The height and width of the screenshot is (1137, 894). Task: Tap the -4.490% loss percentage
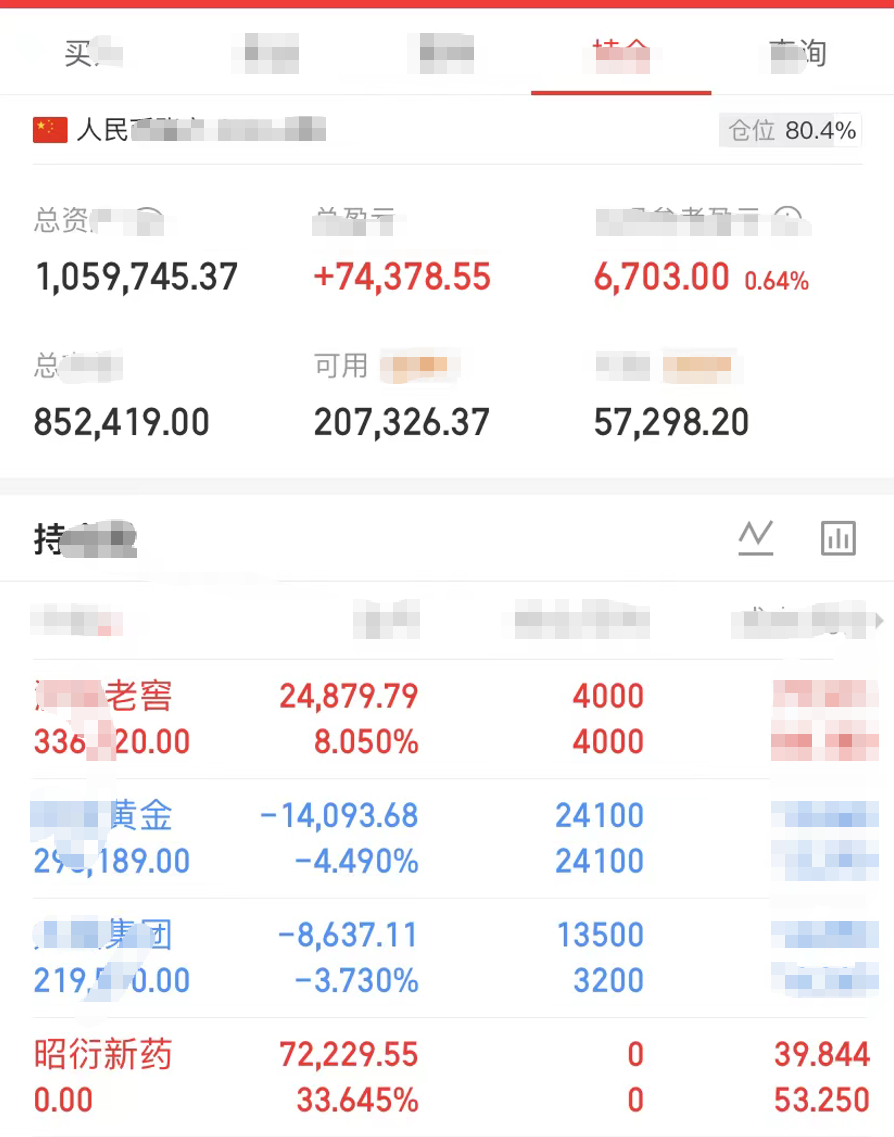357,861
